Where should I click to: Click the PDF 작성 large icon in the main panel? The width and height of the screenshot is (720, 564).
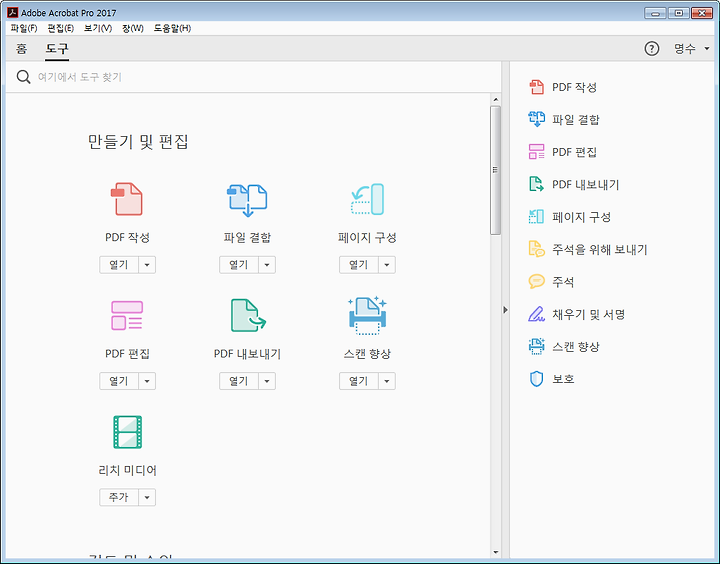pyautogui.click(x=127, y=199)
